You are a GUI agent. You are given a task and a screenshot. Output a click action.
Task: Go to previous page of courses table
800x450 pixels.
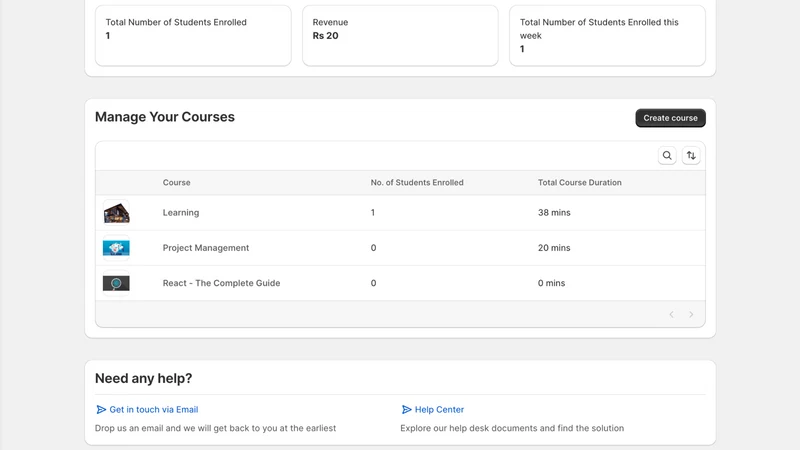(x=671, y=314)
